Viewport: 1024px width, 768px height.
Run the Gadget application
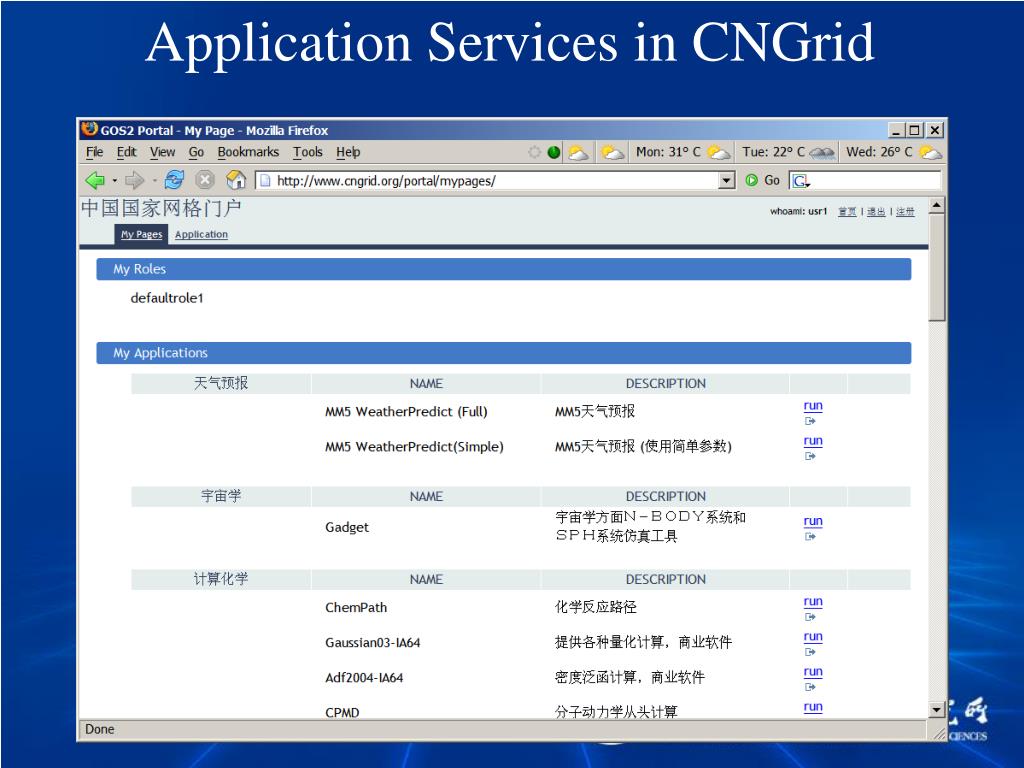(813, 521)
